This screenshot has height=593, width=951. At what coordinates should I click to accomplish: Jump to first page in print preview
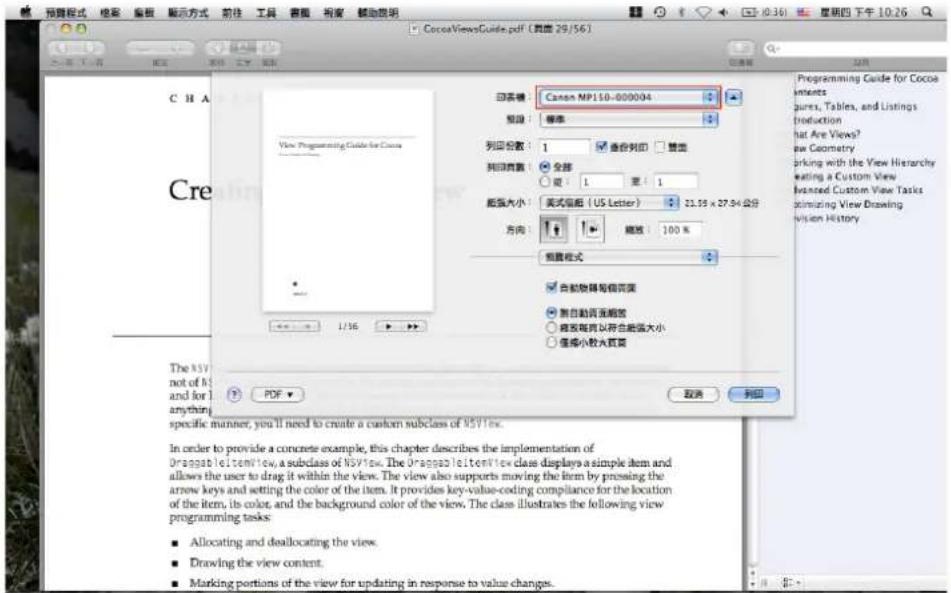click(x=282, y=326)
